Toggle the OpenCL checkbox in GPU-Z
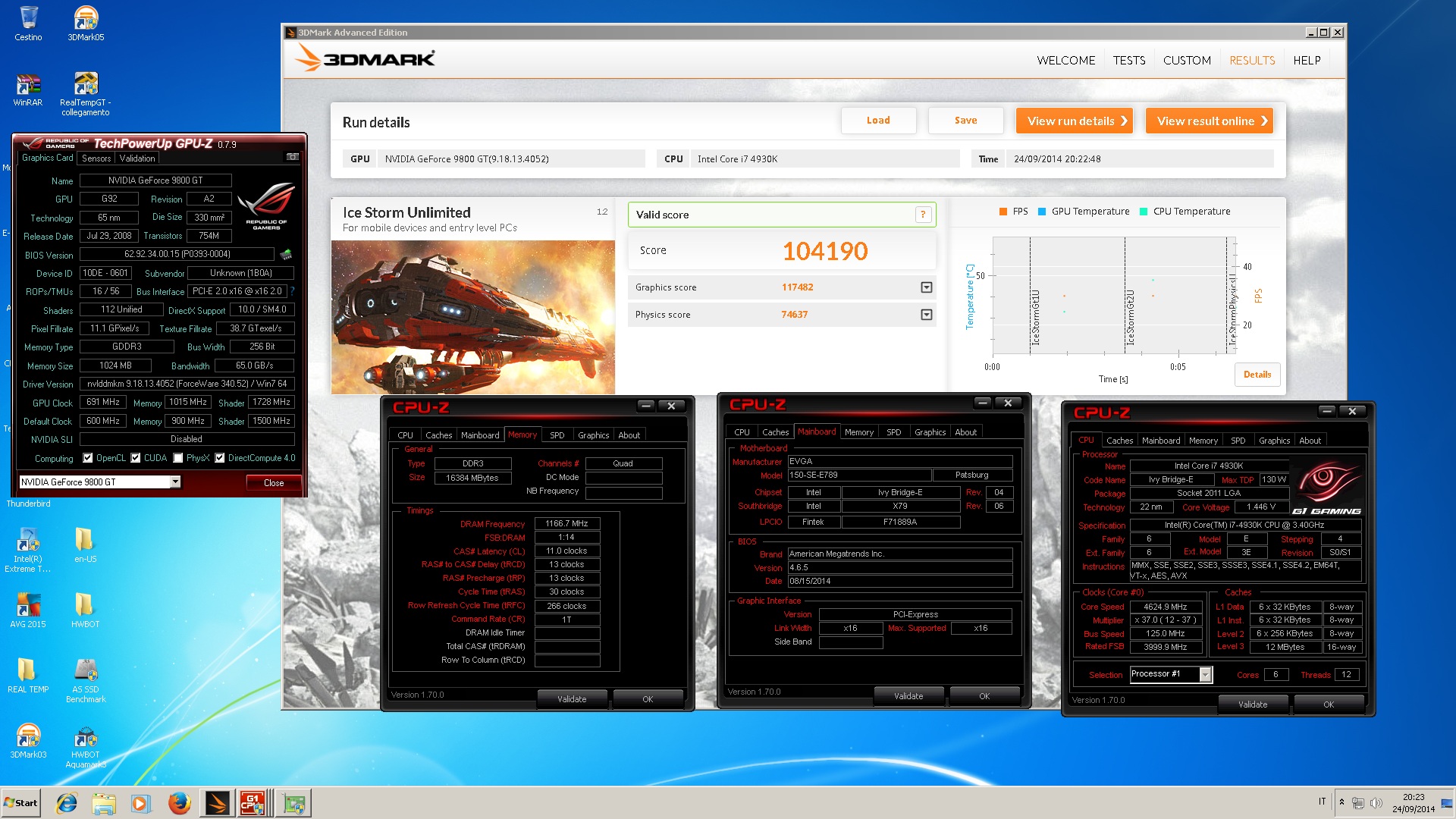1456x819 pixels. [88, 458]
